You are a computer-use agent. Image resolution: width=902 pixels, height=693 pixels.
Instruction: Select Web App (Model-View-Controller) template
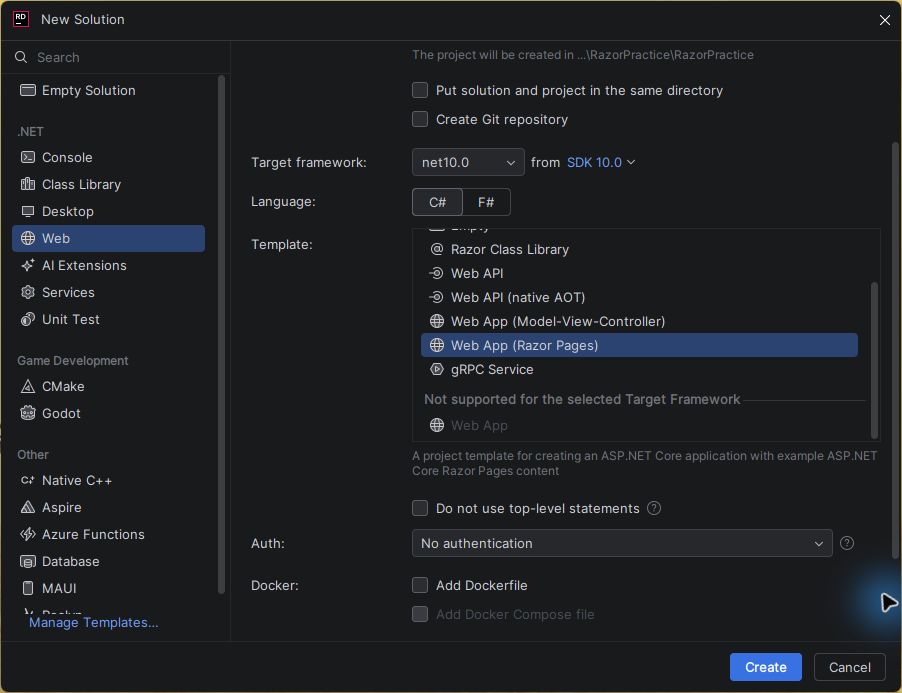639,321
